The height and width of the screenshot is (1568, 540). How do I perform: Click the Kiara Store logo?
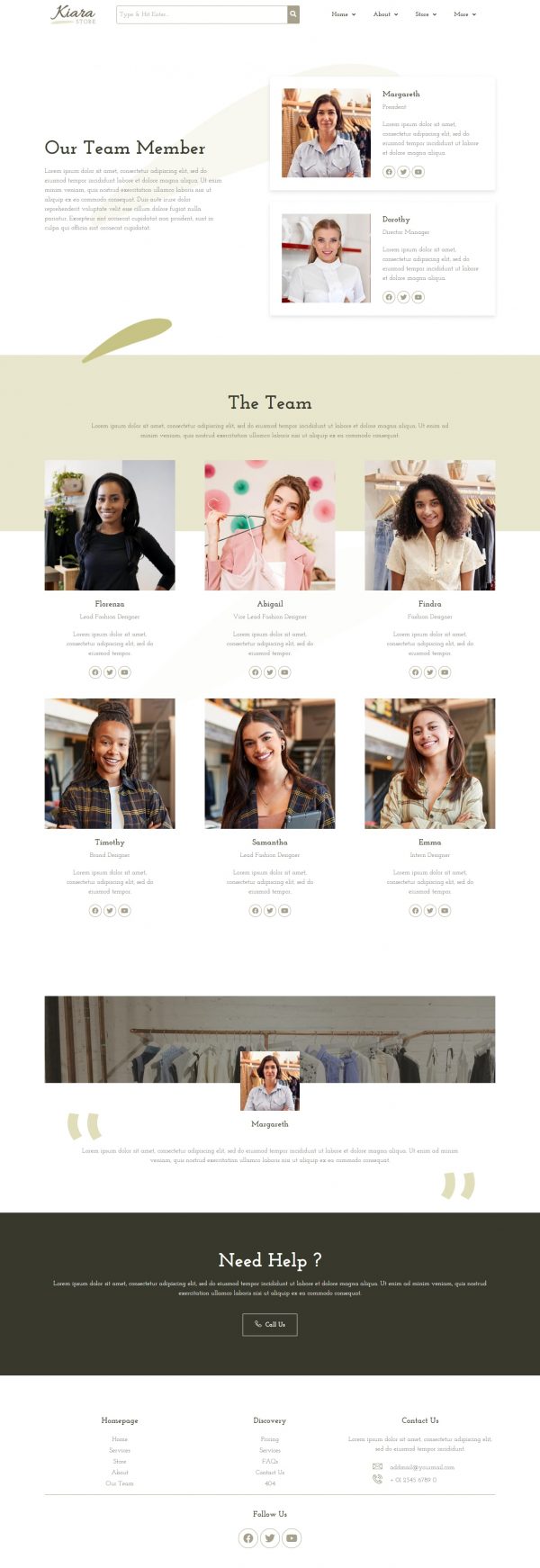(73, 14)
